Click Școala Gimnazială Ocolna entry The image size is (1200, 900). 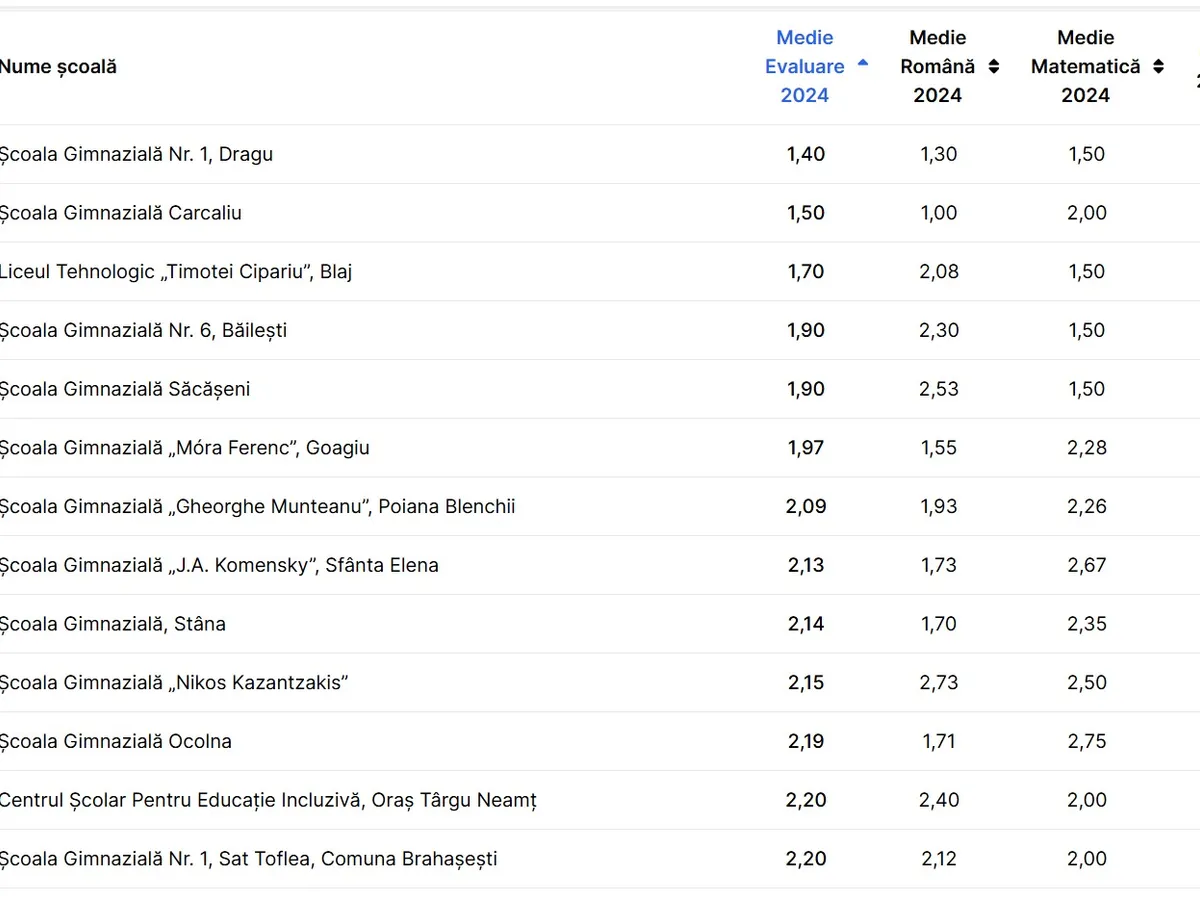pos(116,742)
